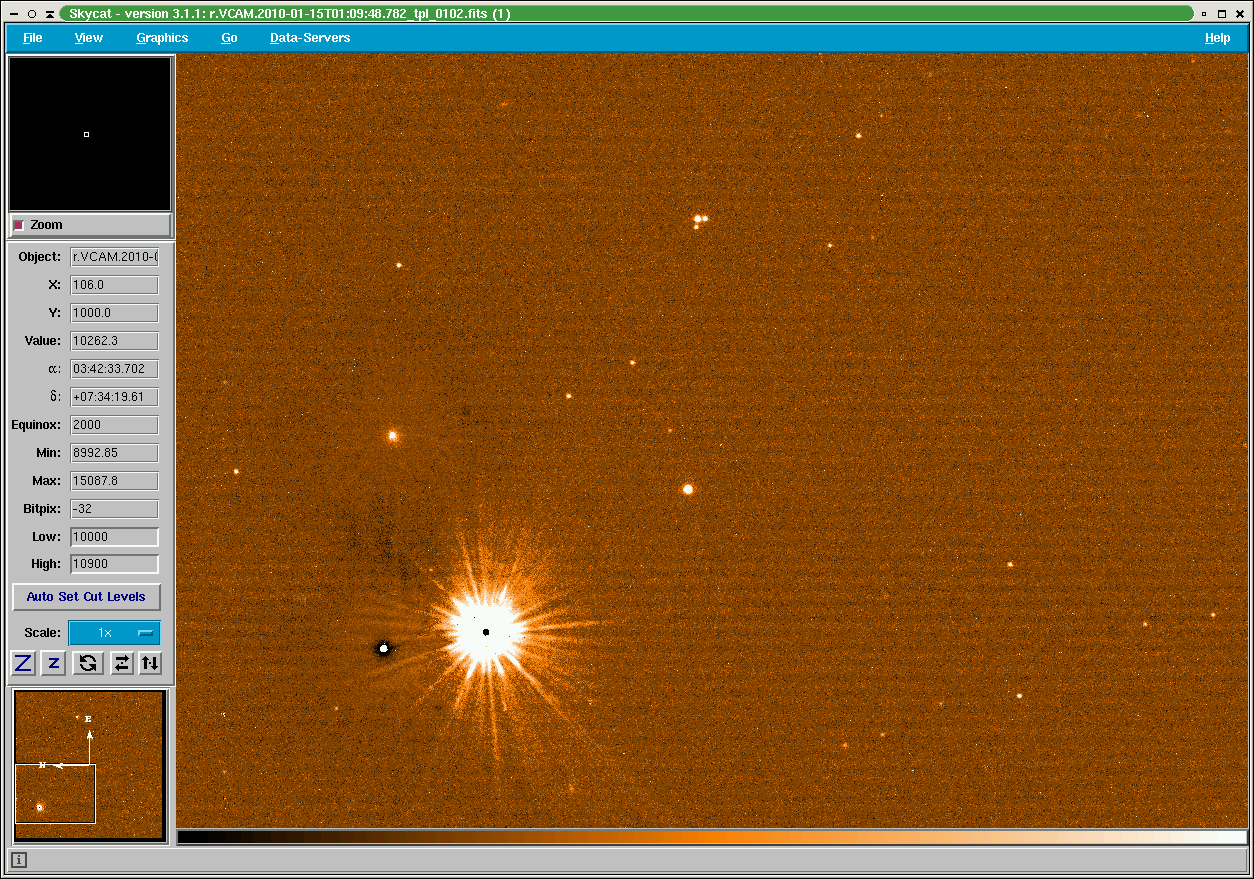Toggle the Zoom window checkbox
Viewport: 1254px width, 879px height.
coord(19,225)
